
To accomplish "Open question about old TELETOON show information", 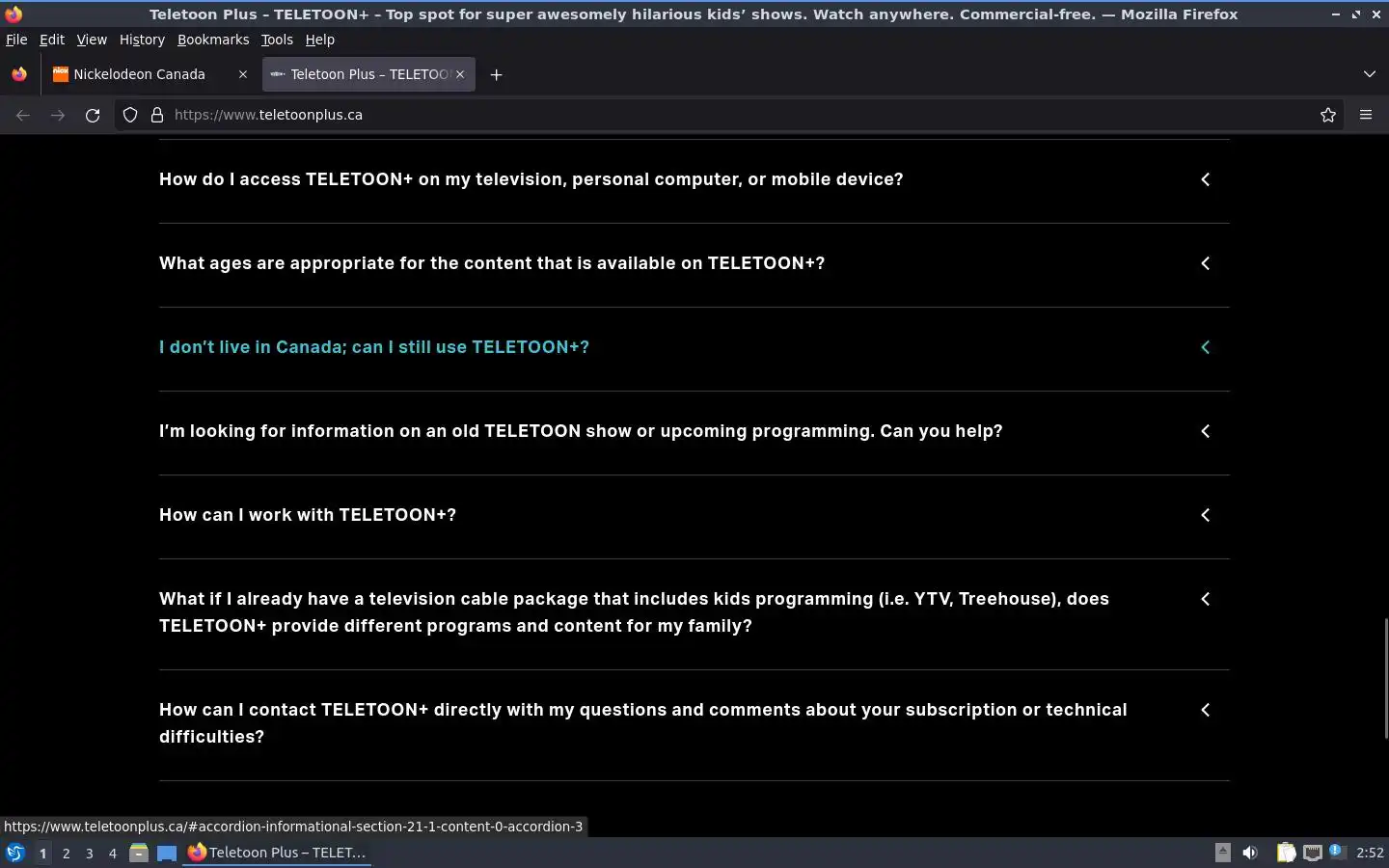I will point(581,431).
